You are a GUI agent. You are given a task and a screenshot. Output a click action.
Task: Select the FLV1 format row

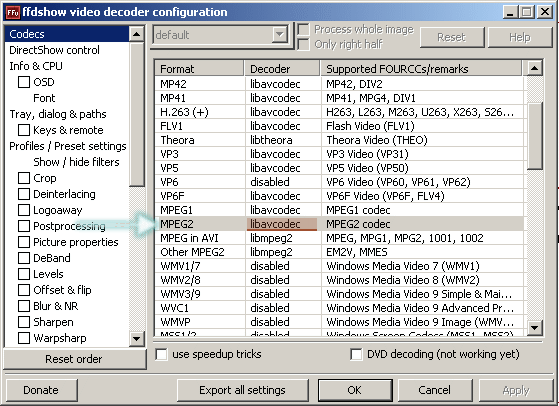[x=339, y=126]
